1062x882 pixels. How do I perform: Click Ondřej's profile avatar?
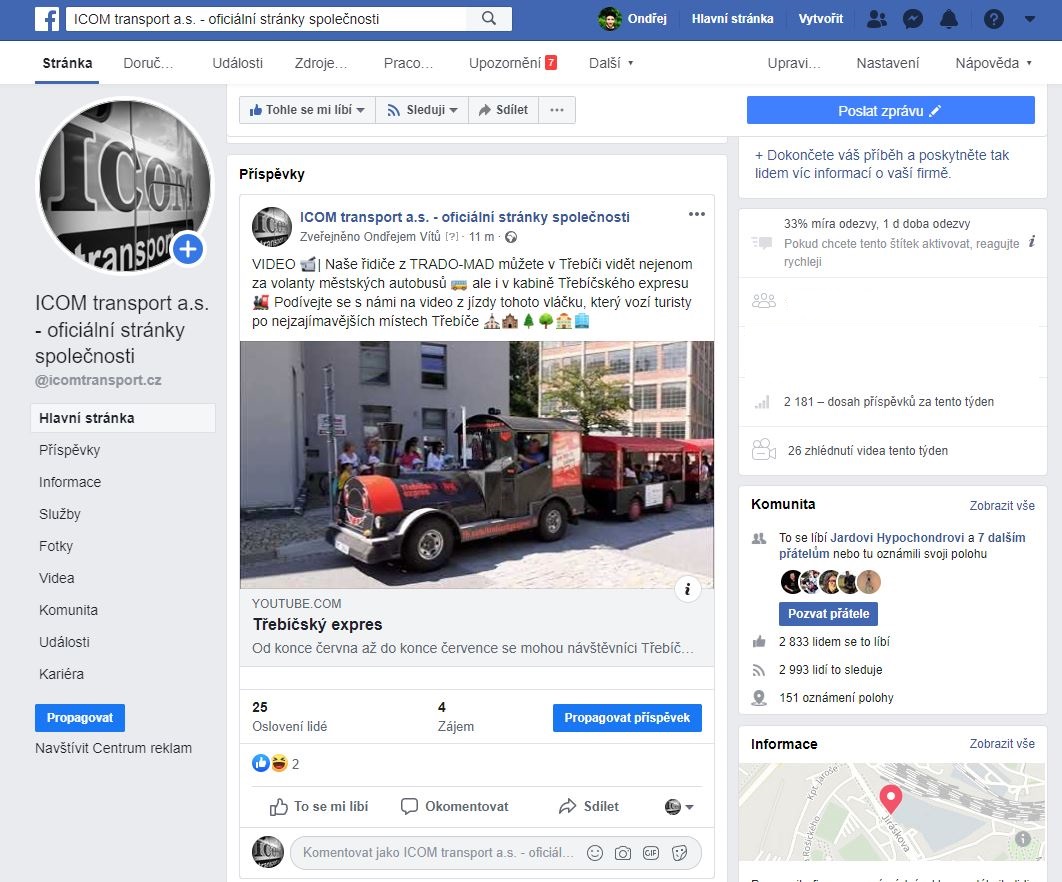click(610, 19)
